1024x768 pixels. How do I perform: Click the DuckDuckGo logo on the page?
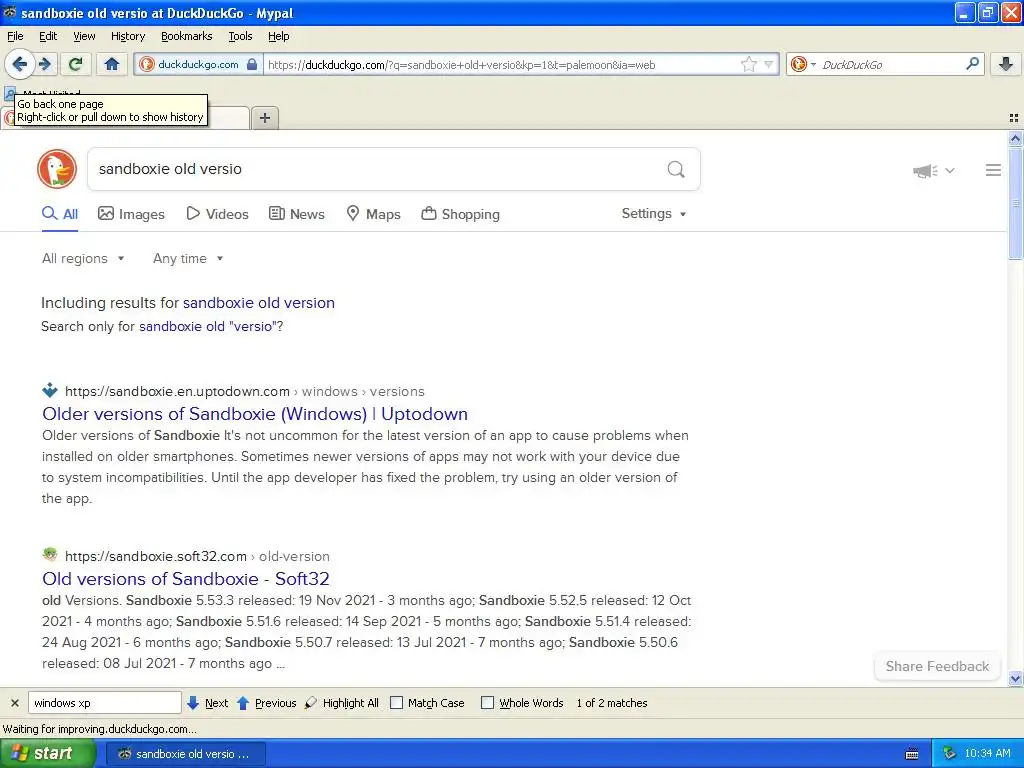pos(57,169)
